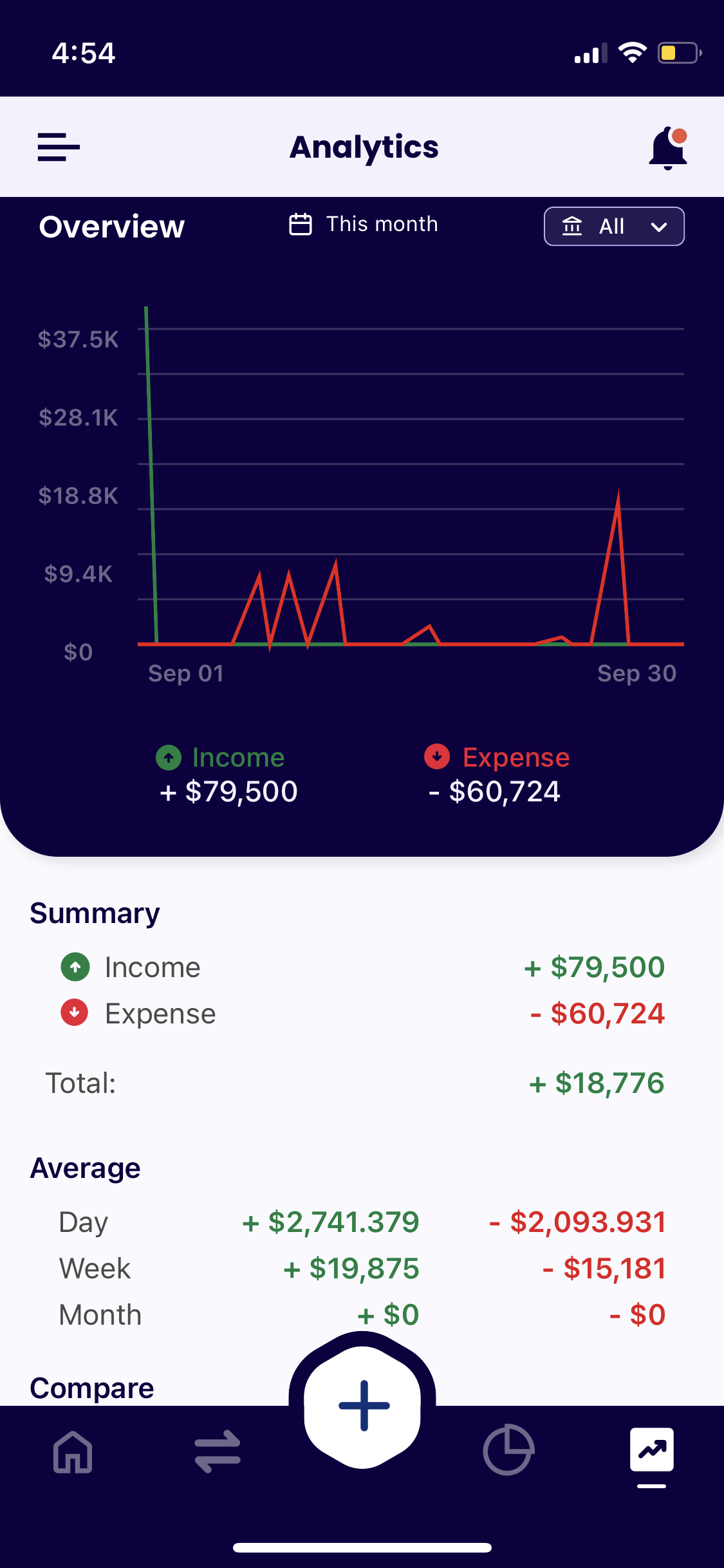Viewport: 724px width, 1568px height.
Task: Tap the plus add transaction button
Action: pos(363,1406)
